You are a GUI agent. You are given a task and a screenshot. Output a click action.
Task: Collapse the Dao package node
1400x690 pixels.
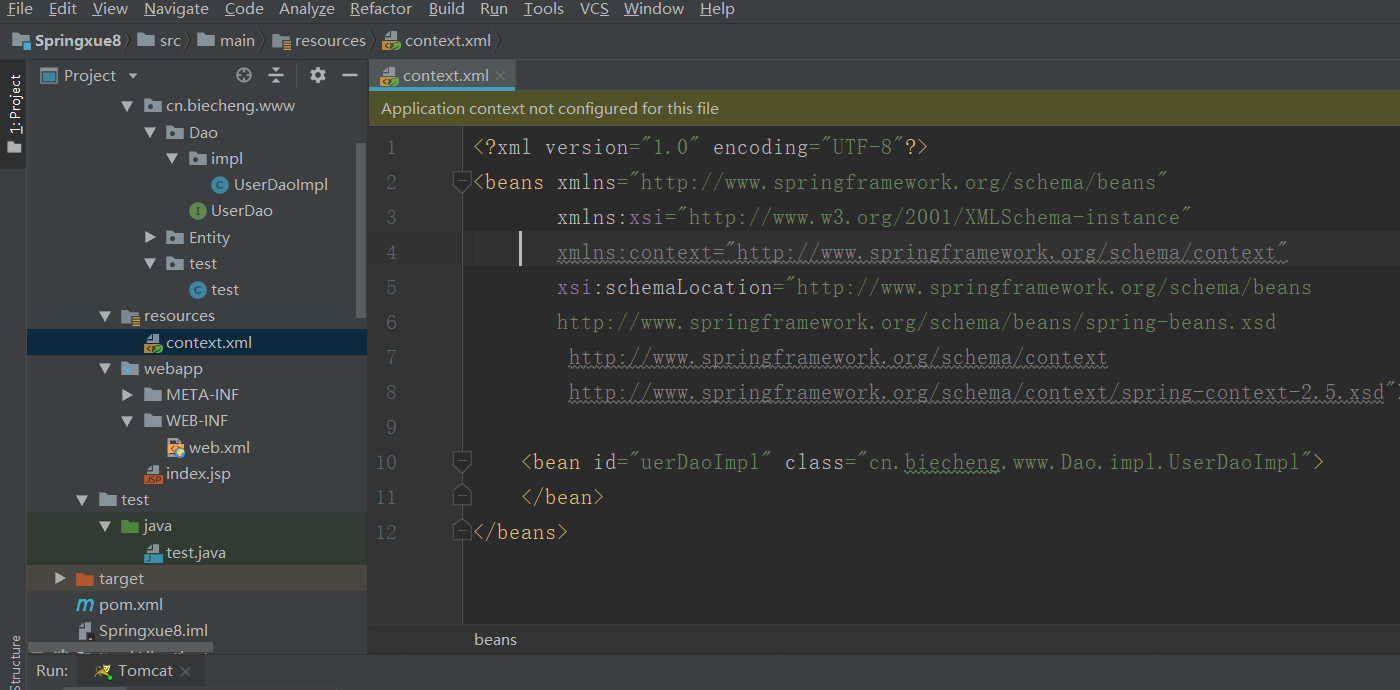click(x=150, y=132)
